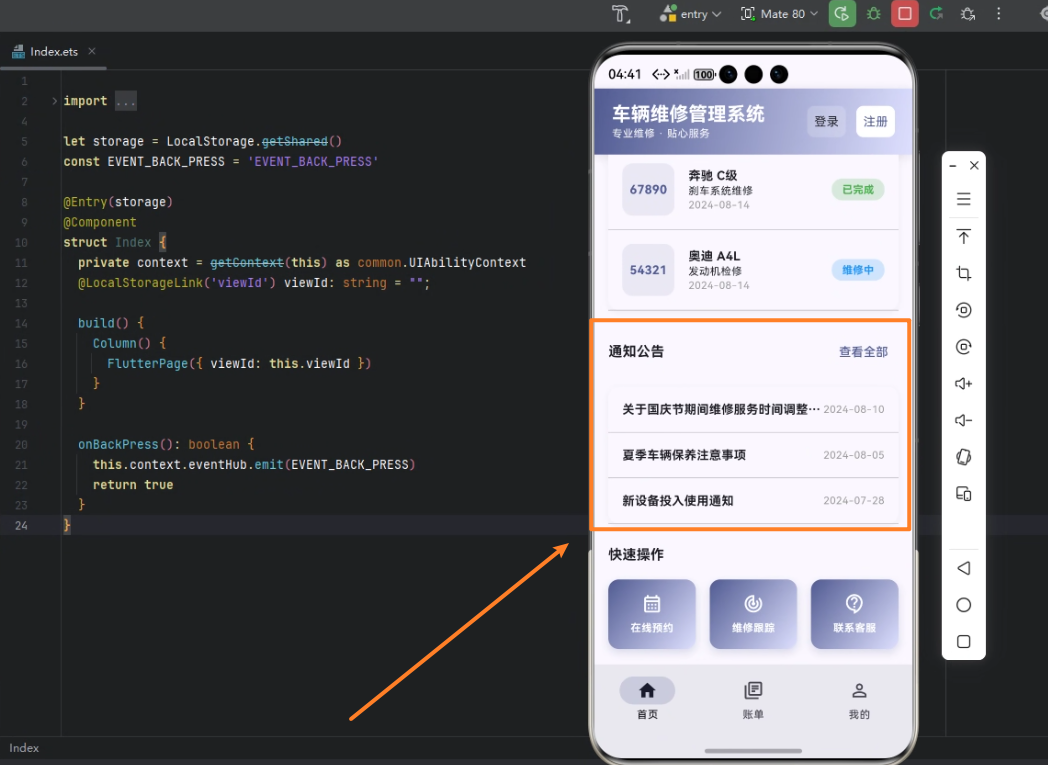Click the 注册 button in the emulator

[875, 122]
